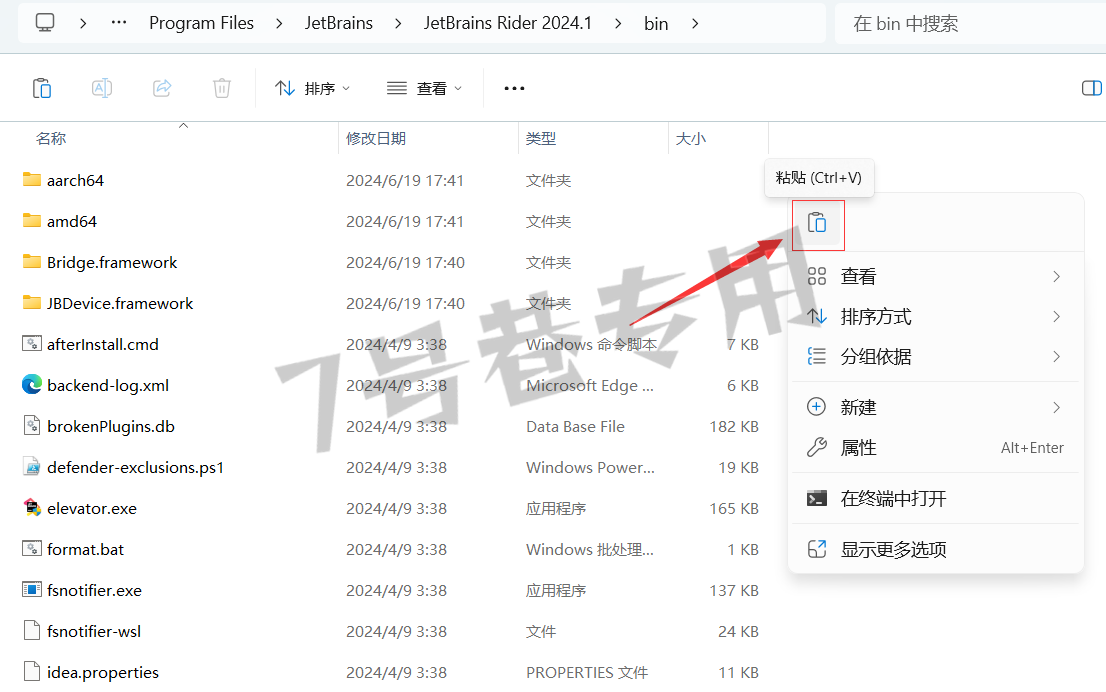Choose 显示更多选项 from the context menu
This screenshot has height=692, width=1106.
coord(936,550)
